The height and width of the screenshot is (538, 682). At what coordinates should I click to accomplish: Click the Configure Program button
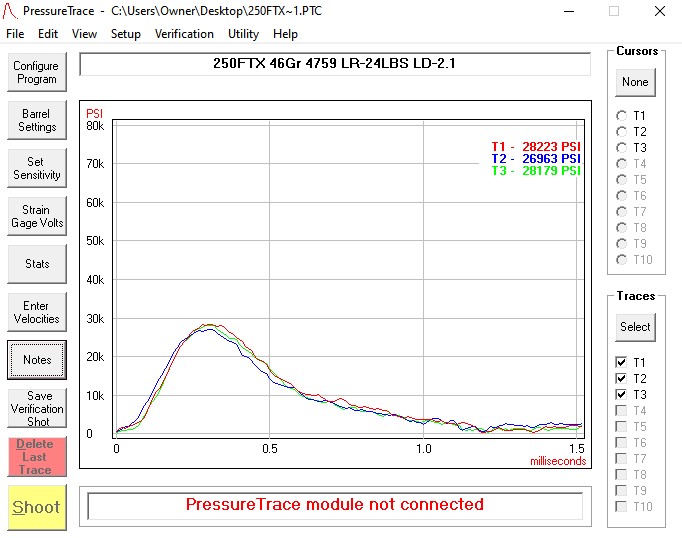click(37, 72)
